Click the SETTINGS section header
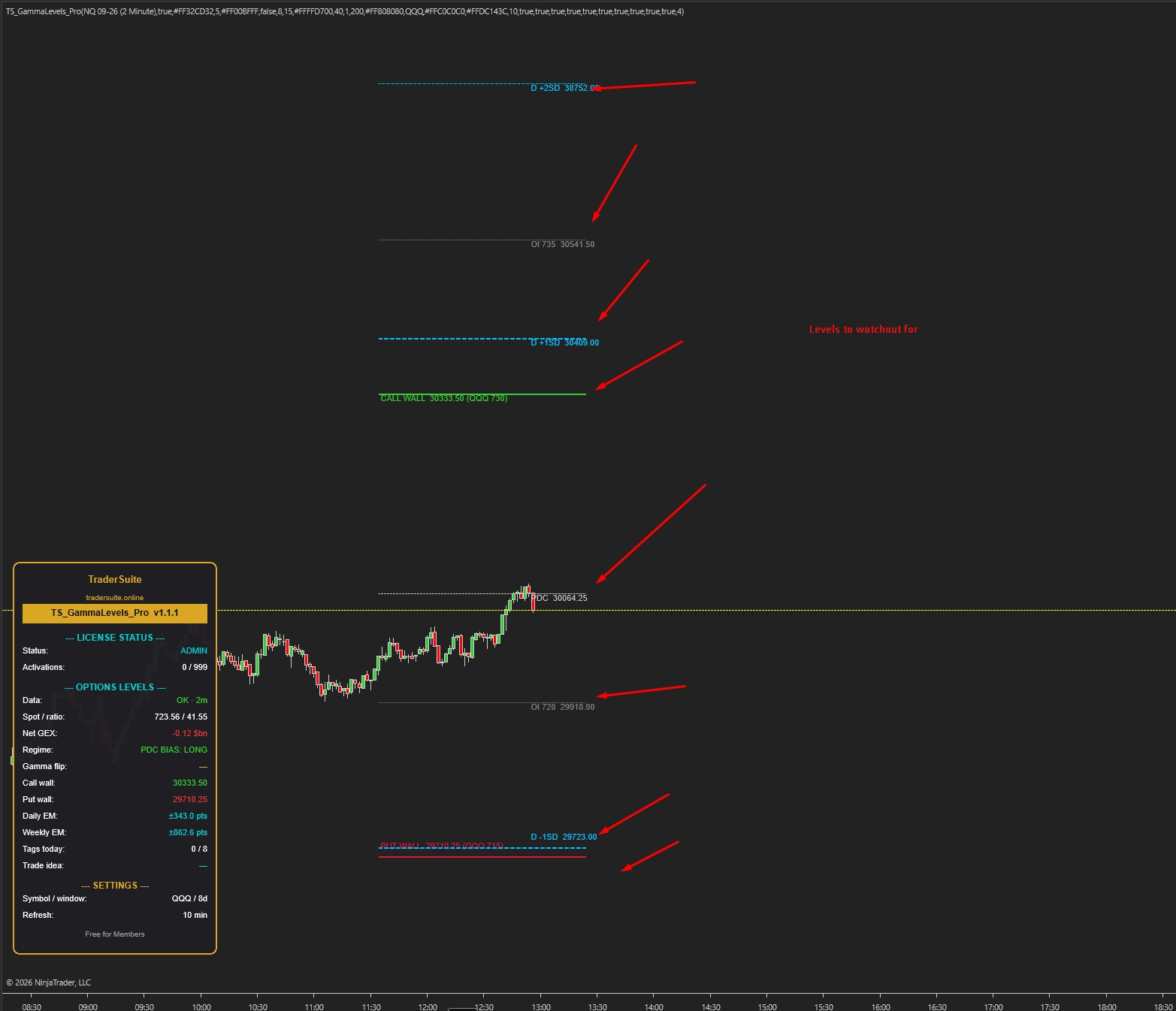Viewport: 1176px width, 1011px height. coord(115,886)
